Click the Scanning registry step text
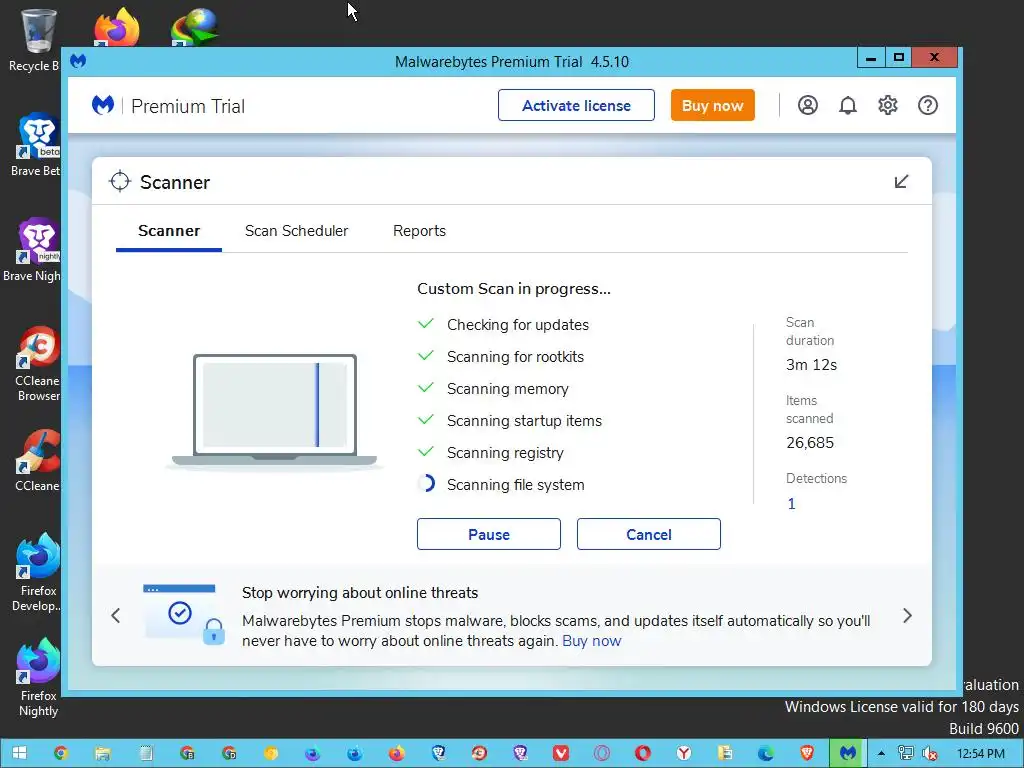Image resolution: width=1024 pixels, height=768 pixels. click(x=505, y=453)
